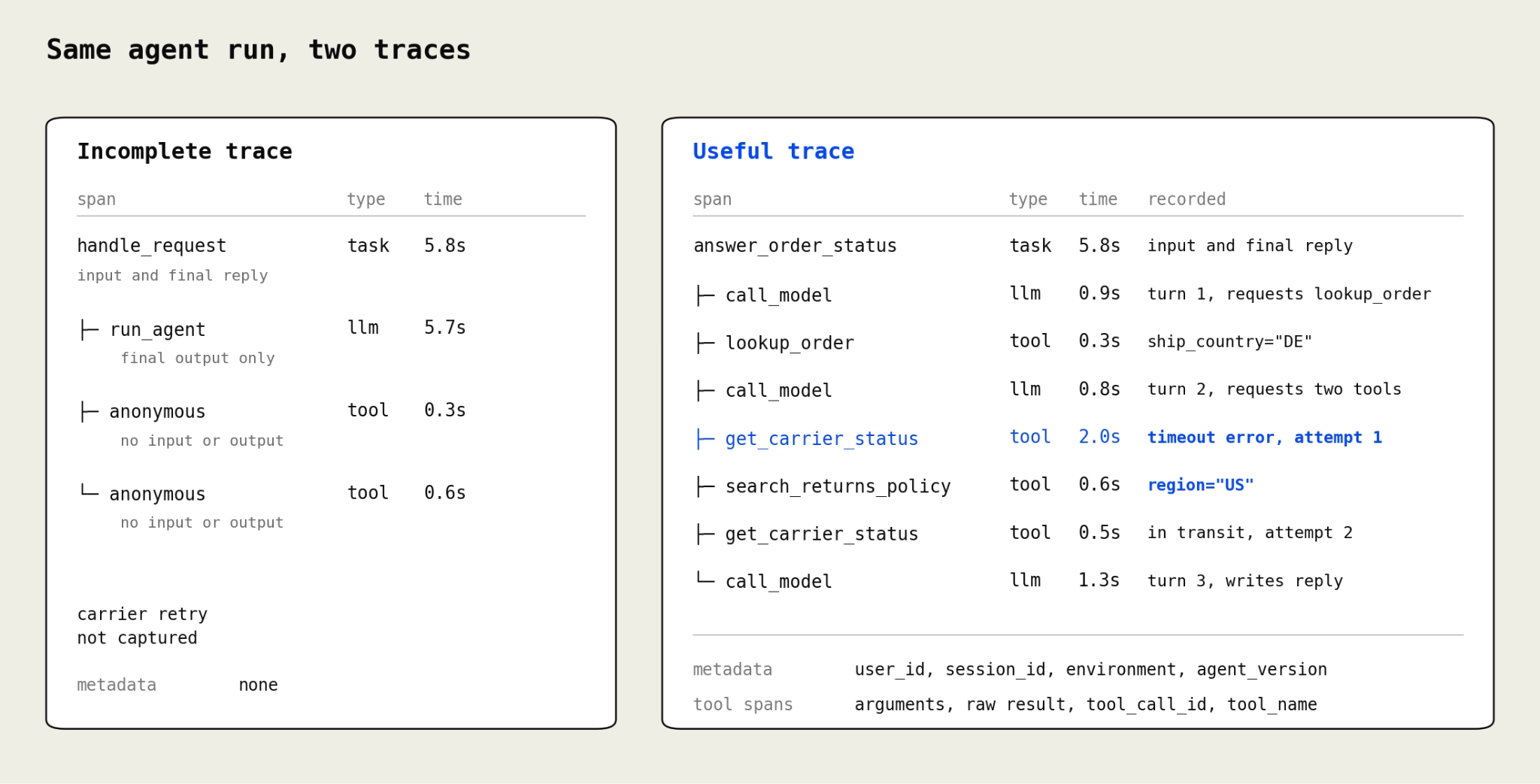
Task: Click the "recorded" column header
Action: (1186, 199)
